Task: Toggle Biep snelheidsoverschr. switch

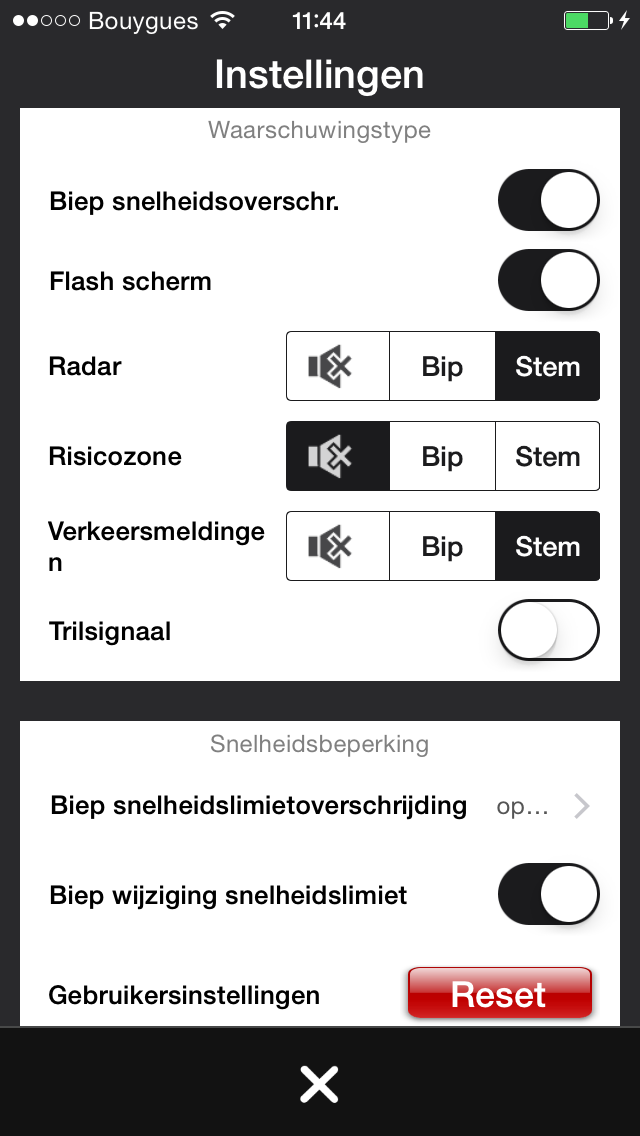Action: (548, 201)
